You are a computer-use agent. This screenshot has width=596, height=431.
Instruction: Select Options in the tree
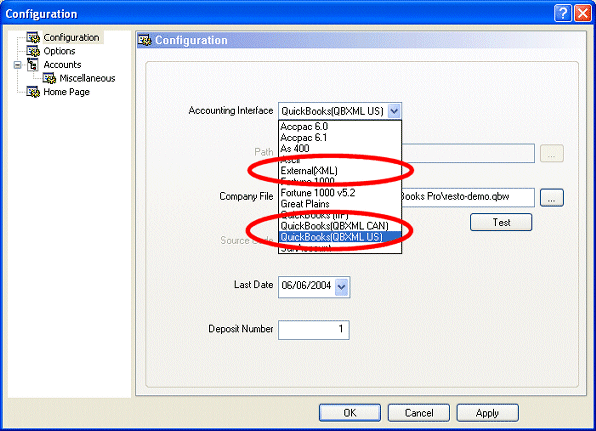(59, 51)
